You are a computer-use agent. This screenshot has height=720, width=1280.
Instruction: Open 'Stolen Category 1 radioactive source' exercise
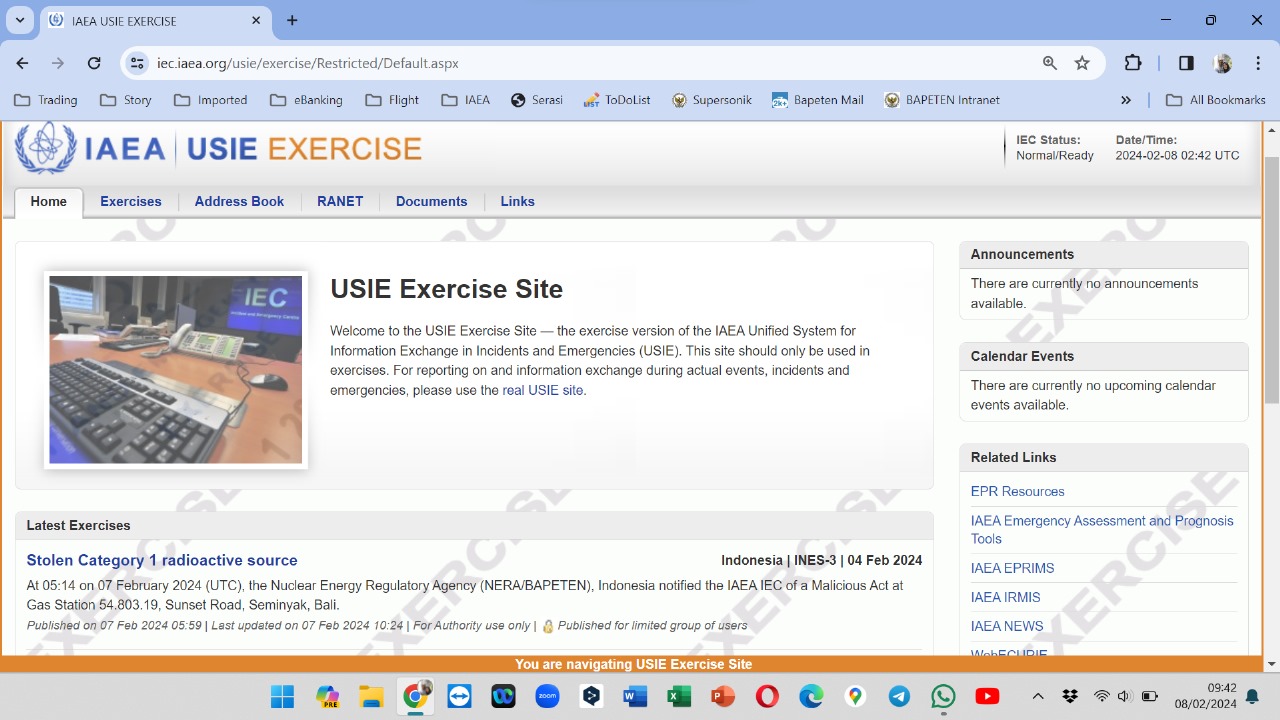(162, 560)
